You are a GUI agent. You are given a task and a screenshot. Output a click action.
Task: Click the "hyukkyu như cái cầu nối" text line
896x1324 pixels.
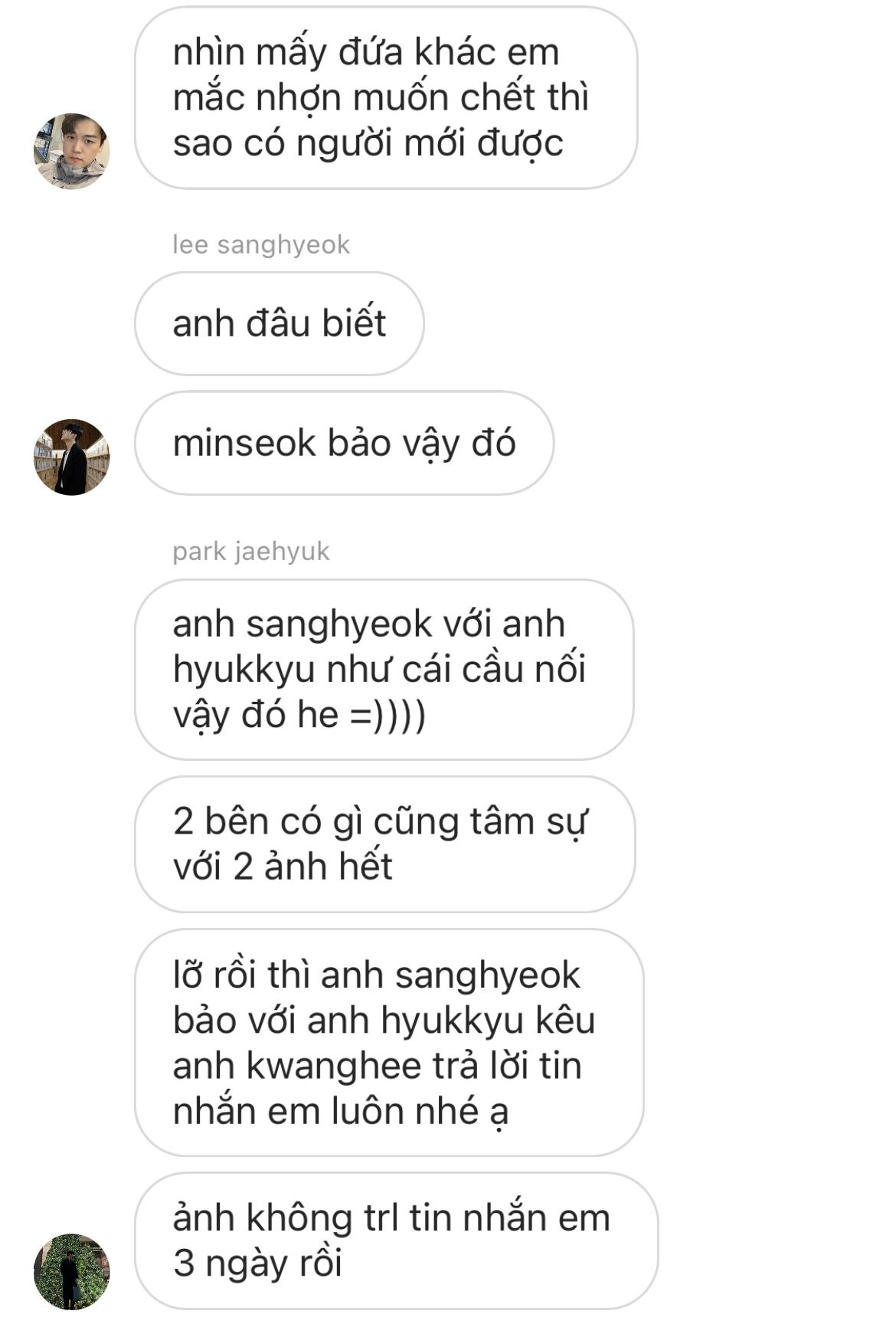coord(379,670)
